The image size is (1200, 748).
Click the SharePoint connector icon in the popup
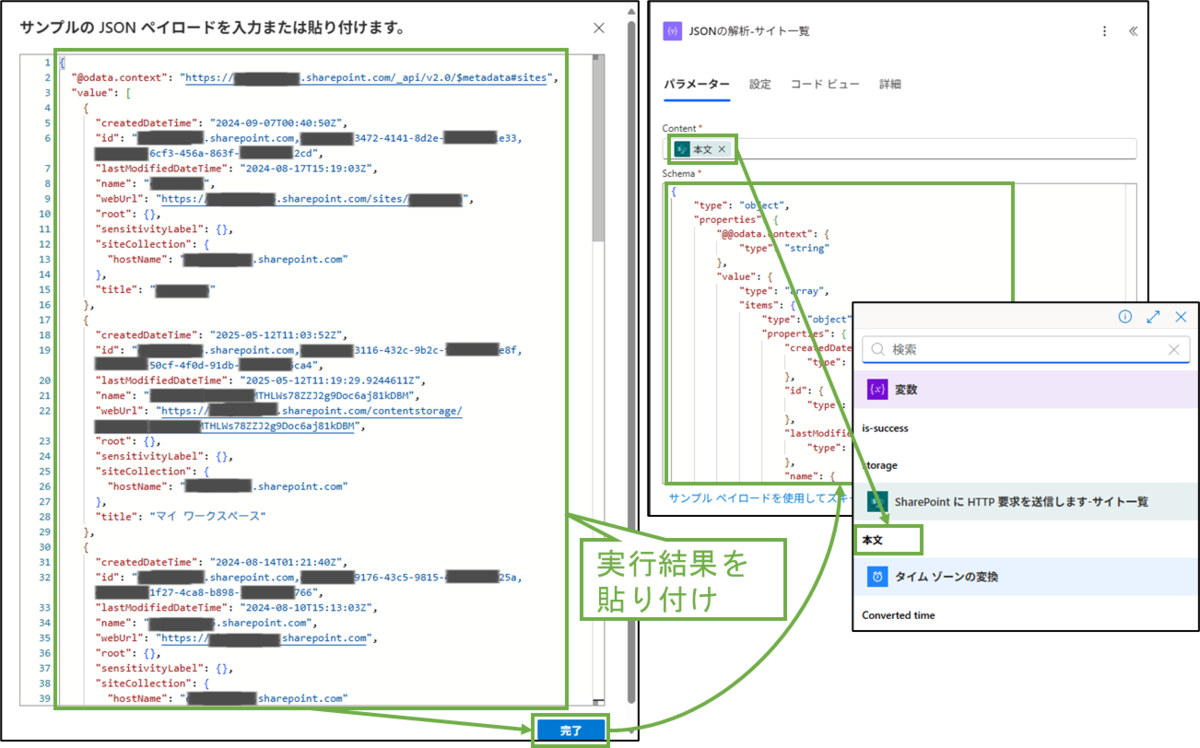(x=877, y=502)
